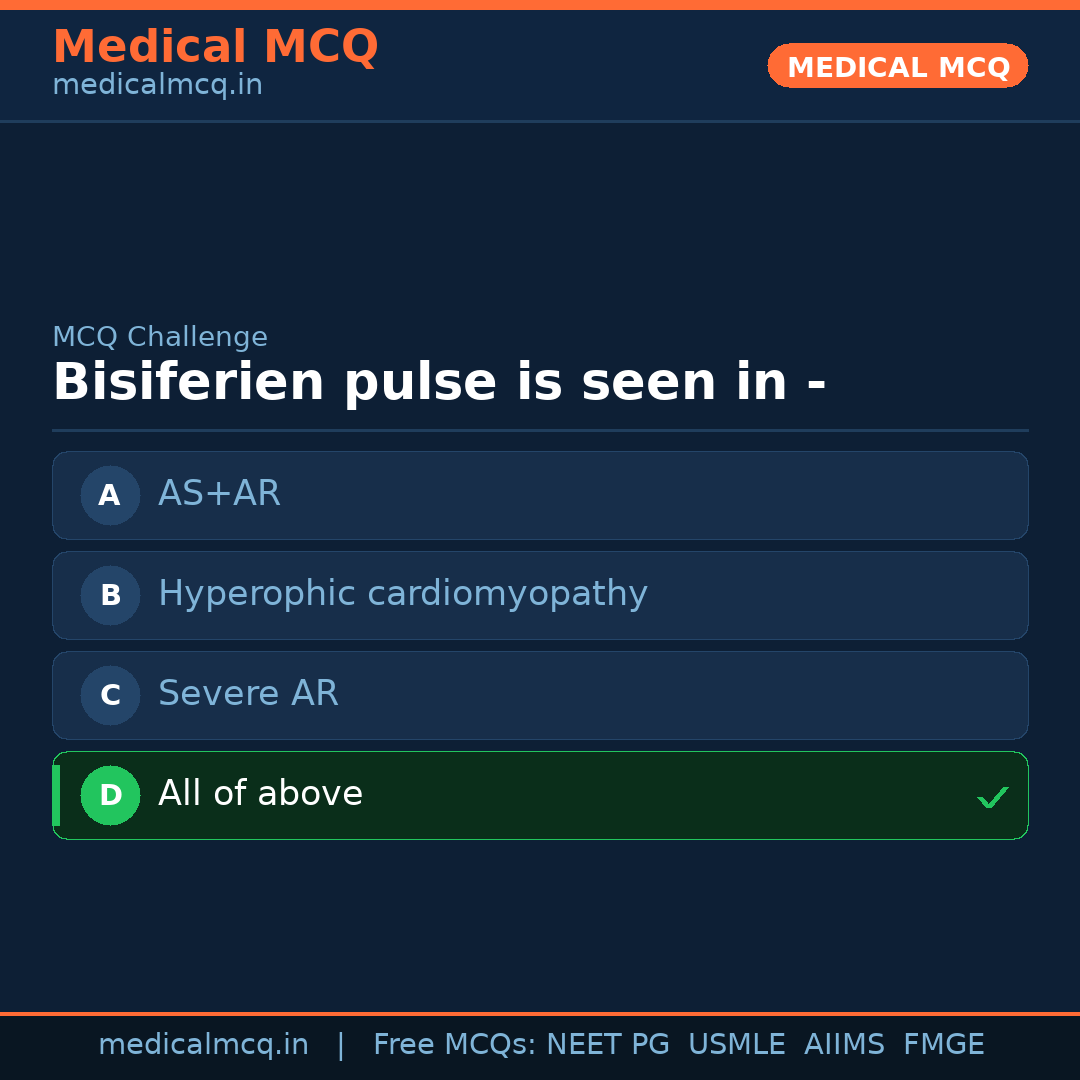
Task: Click the Medical MCQ header title
Action: [215, 47]
